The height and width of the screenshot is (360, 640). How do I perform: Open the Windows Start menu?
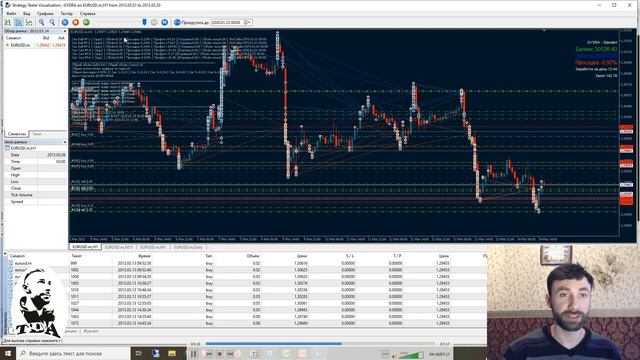point(8,353)
